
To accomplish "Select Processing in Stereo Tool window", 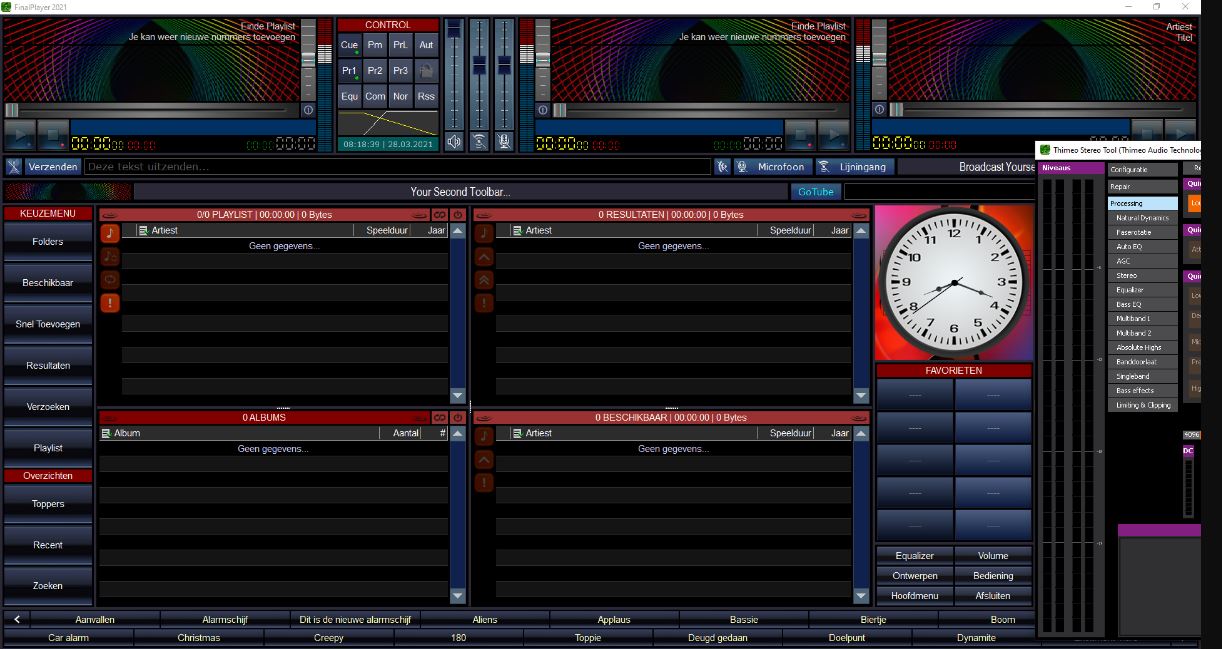I will [x=1142, y=203].
